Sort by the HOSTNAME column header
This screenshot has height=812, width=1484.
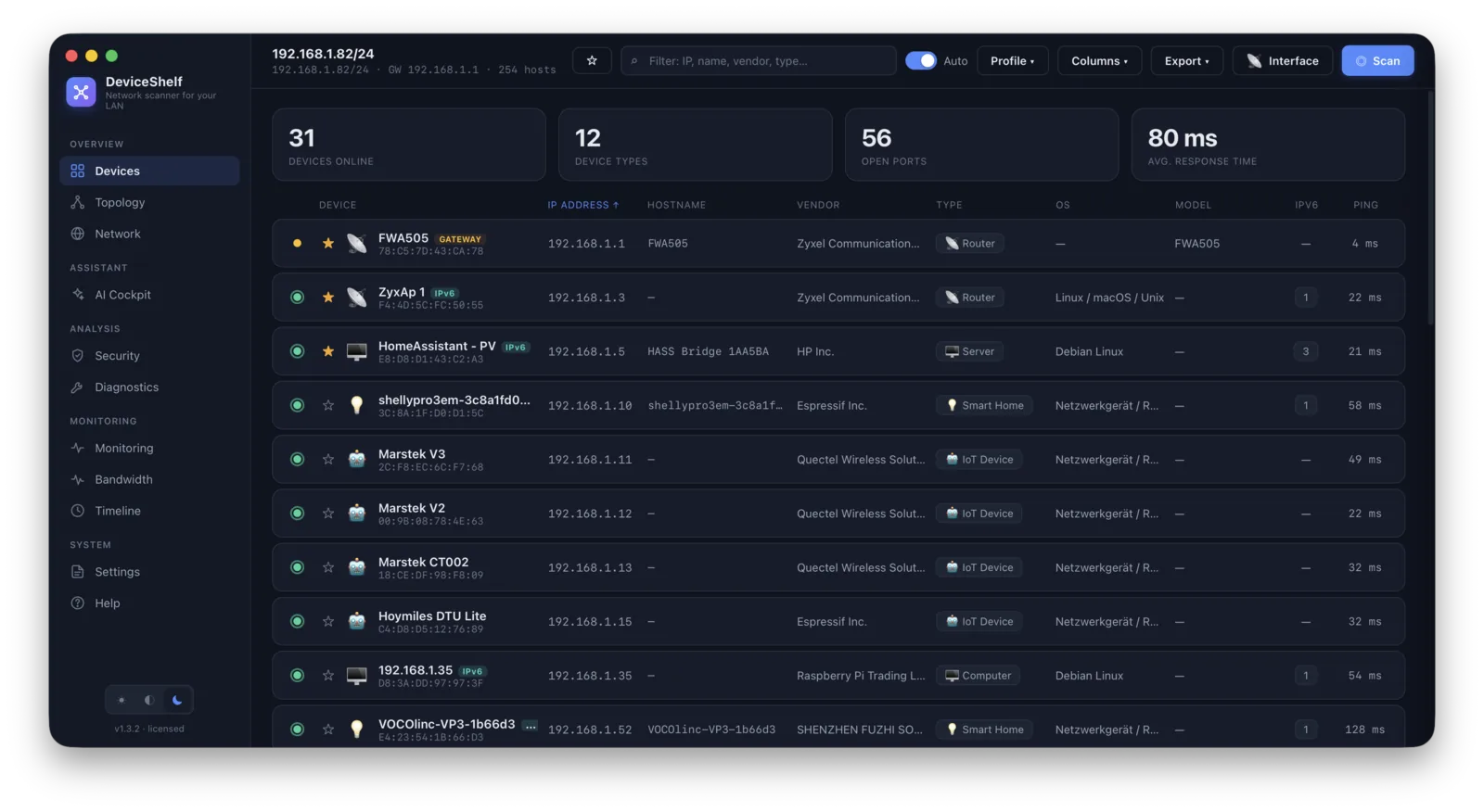click(x=676, y=205)
